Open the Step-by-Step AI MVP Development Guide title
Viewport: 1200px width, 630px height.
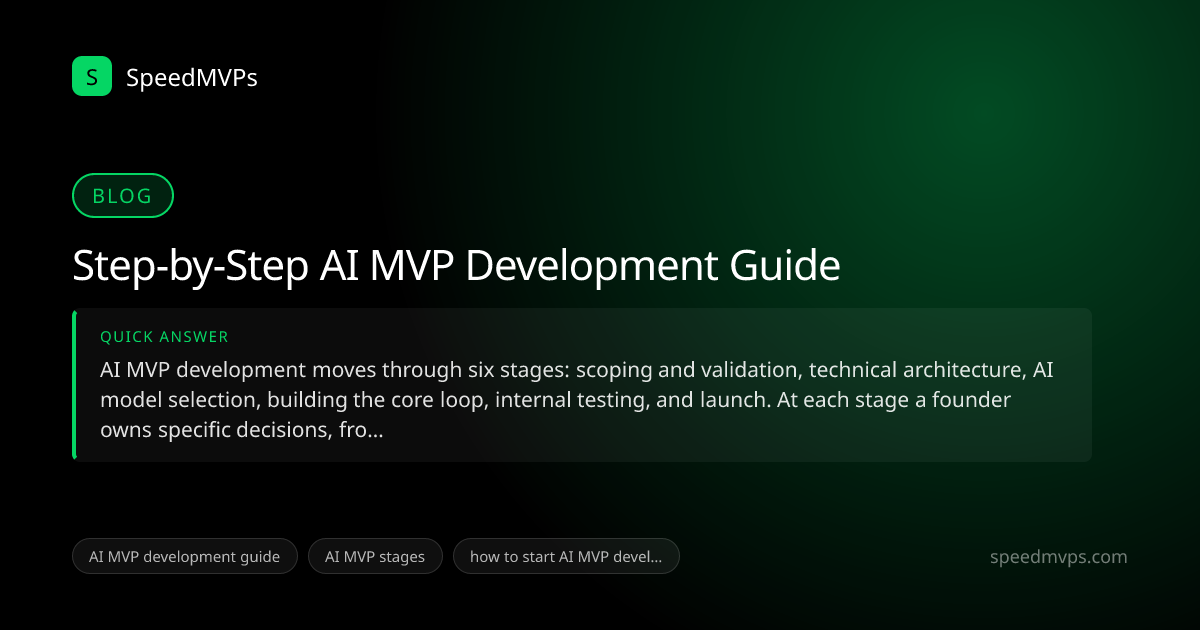click(456, 266)
